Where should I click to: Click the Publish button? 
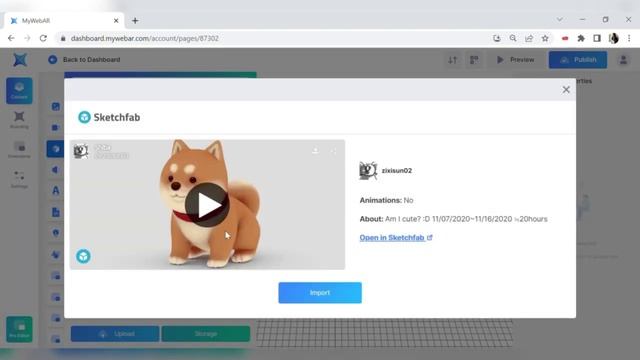point(578,60)
